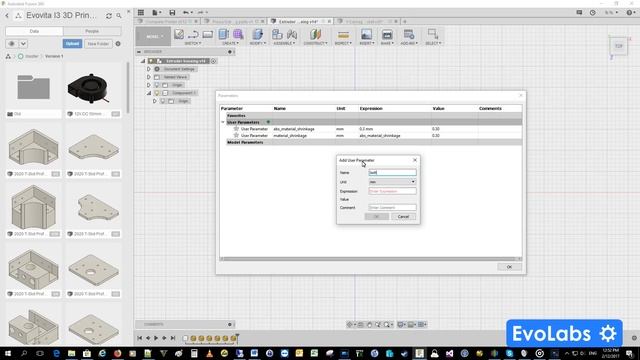Collapse Component1 in browser tree

149,93
